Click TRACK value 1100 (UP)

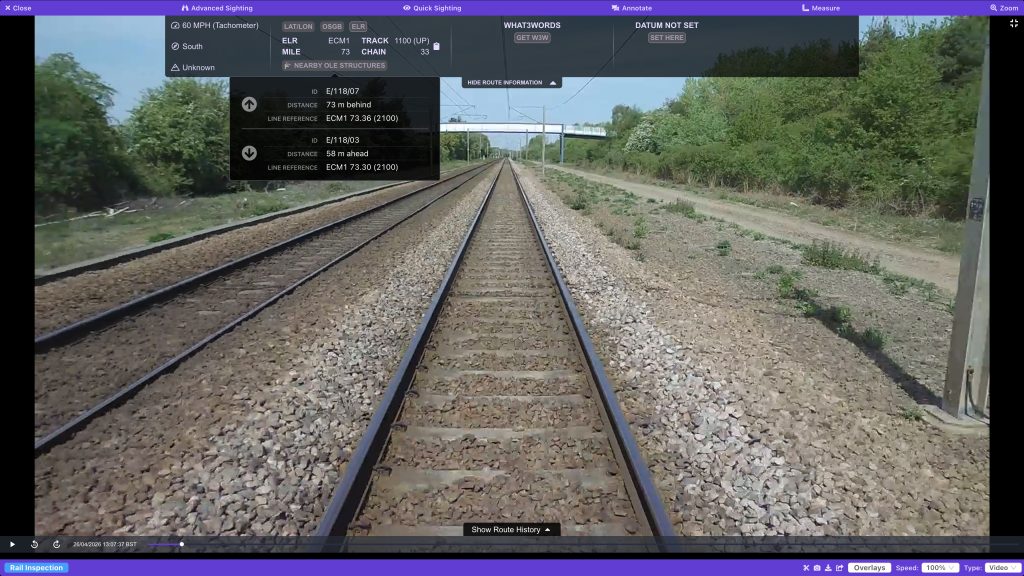tap(411, 40)
